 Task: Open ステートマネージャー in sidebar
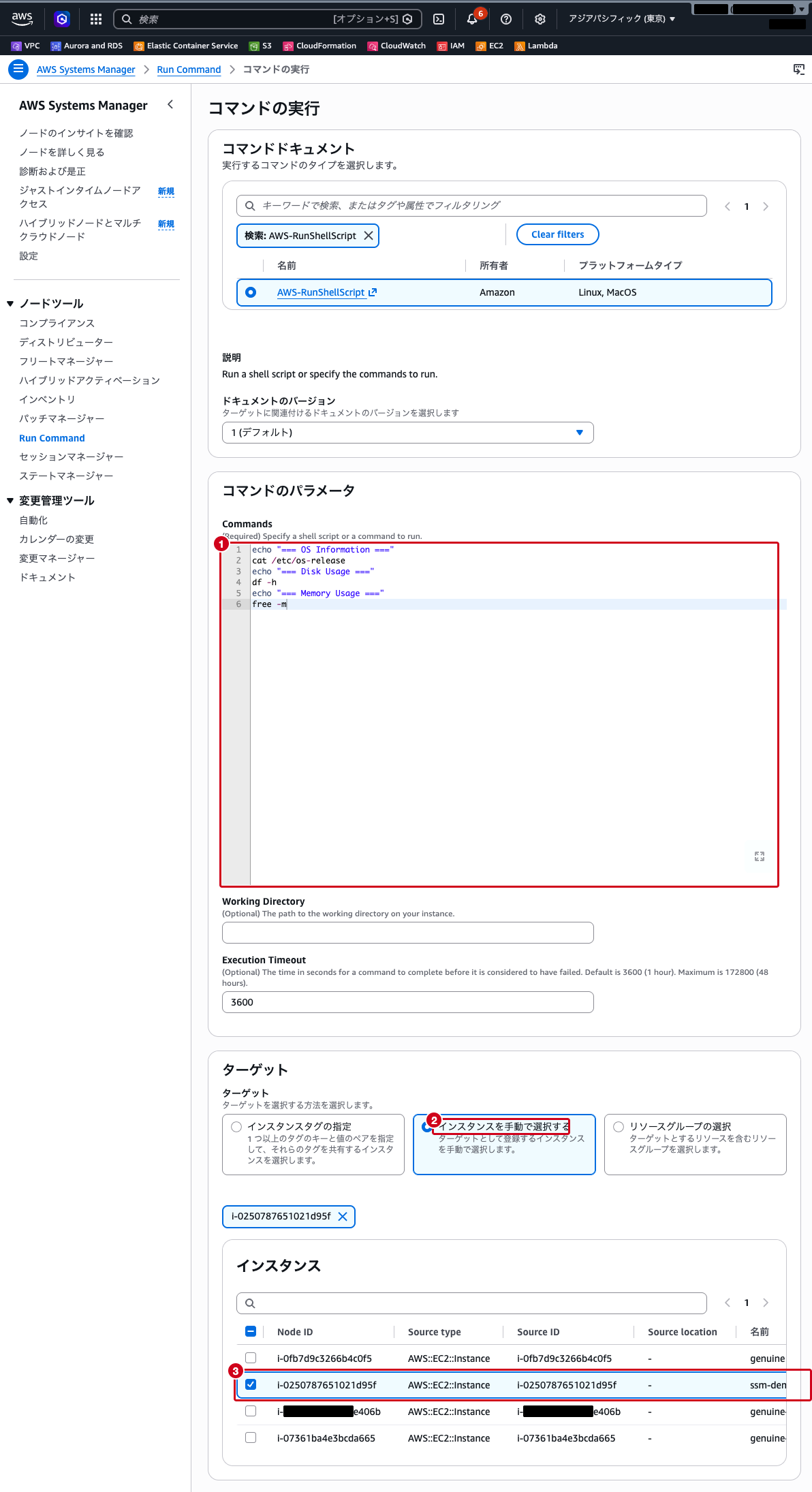pyautogui.click(x=66, y=476)
